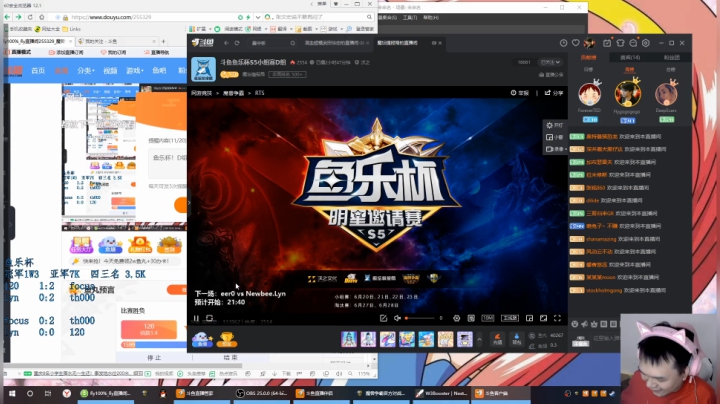The height and width of the screenshot is (404, 720).
Task: Open the danmaku edit icon in player bar
Action: (x=383, y=318)
